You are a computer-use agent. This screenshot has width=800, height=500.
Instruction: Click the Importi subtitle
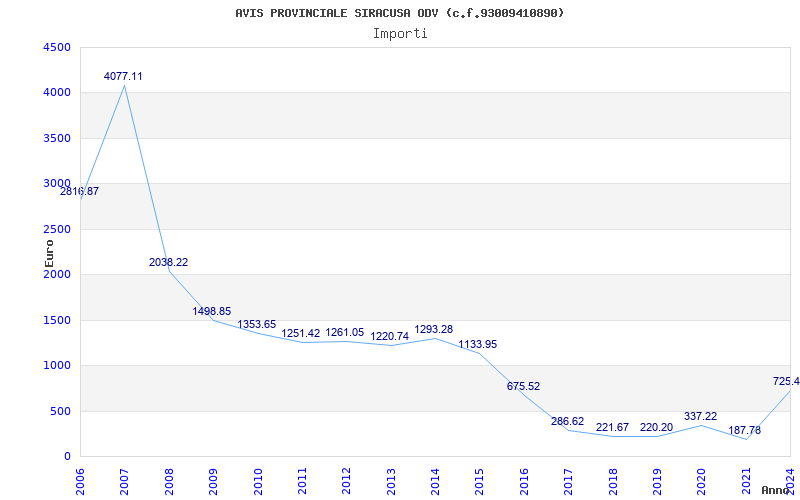point(400,34)
